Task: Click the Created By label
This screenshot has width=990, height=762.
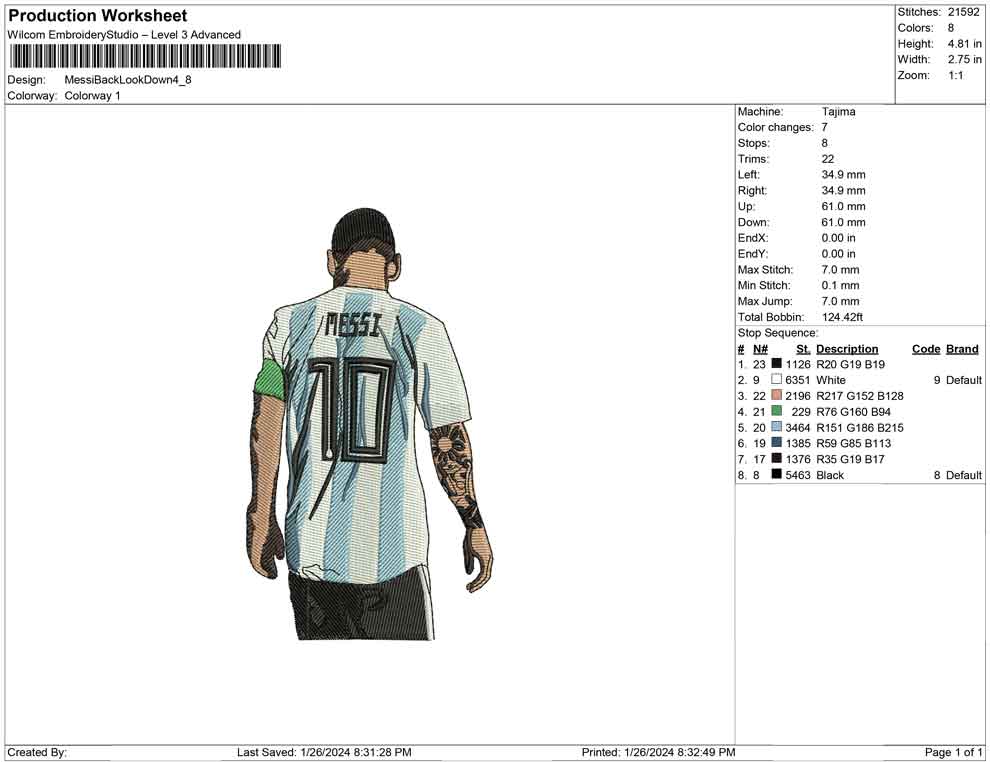Action: tap(37, 752)
